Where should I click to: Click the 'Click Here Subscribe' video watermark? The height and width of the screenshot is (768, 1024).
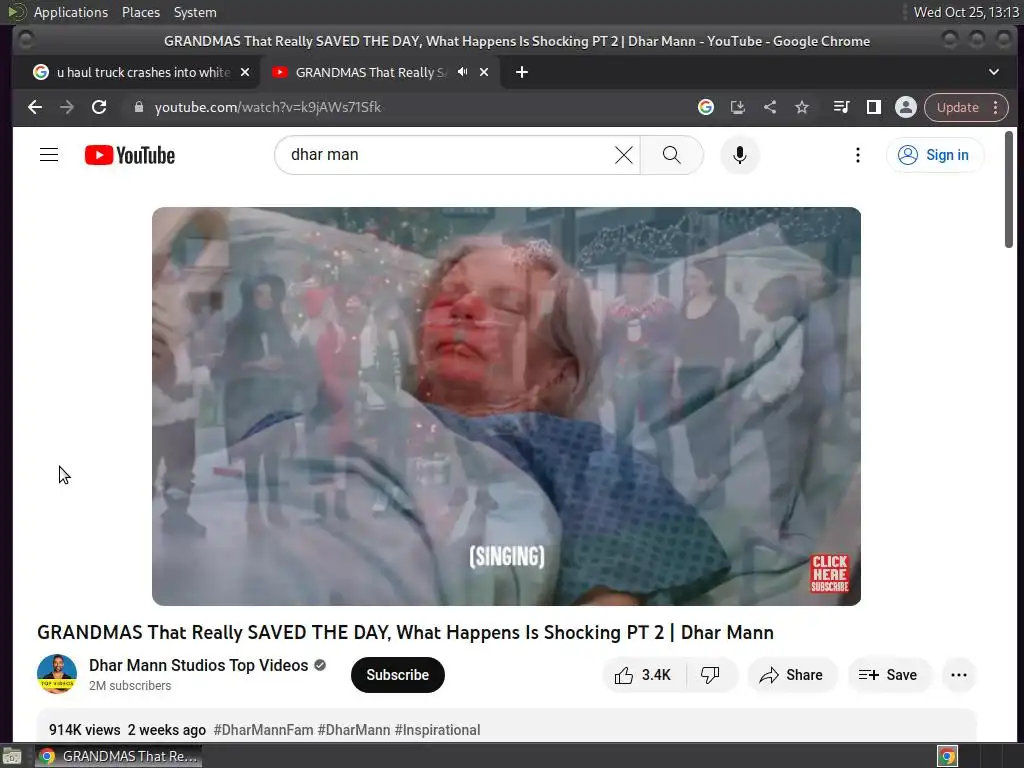click(x=829, y=573)
